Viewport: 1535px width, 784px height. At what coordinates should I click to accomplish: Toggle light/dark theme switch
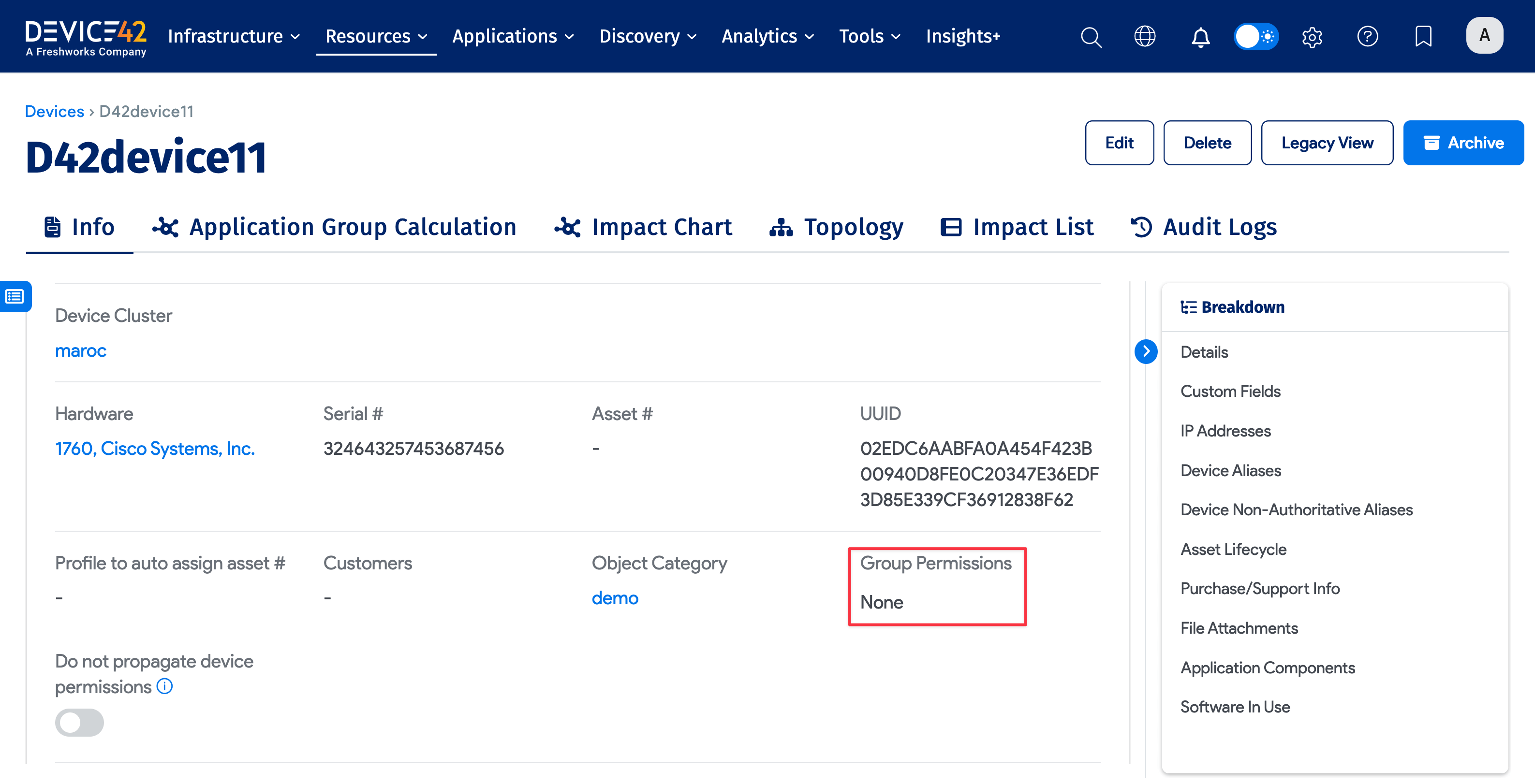point(1255,36)
